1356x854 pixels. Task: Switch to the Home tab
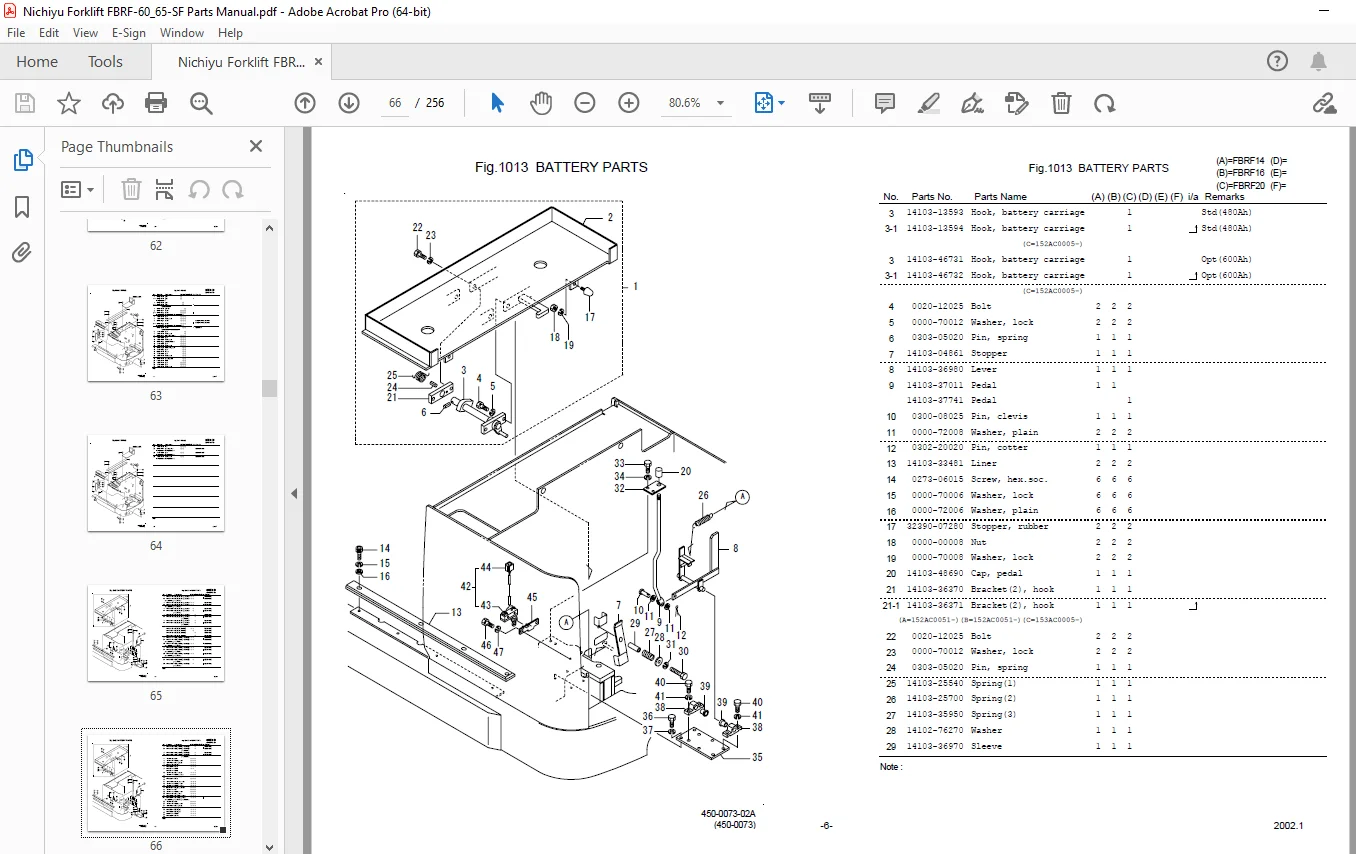click(x=37, y=61)
